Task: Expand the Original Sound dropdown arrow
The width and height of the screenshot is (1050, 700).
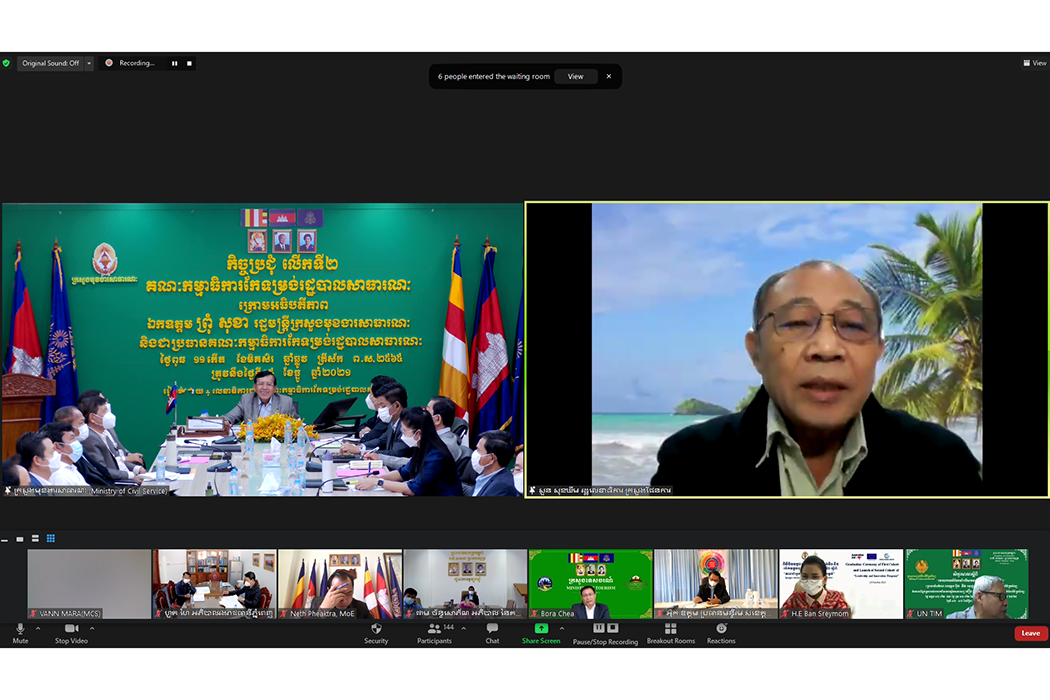Action: [89, 63]
